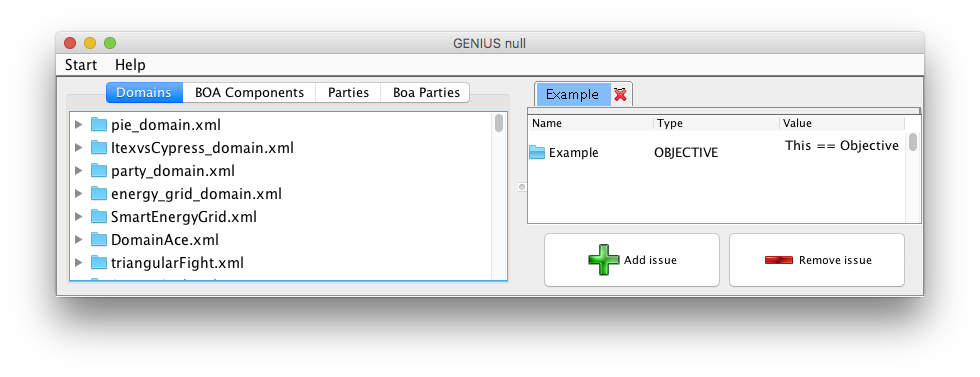980x377 pixels.
Task: Click the green plus Add issue icon
Action: point(603,260)
